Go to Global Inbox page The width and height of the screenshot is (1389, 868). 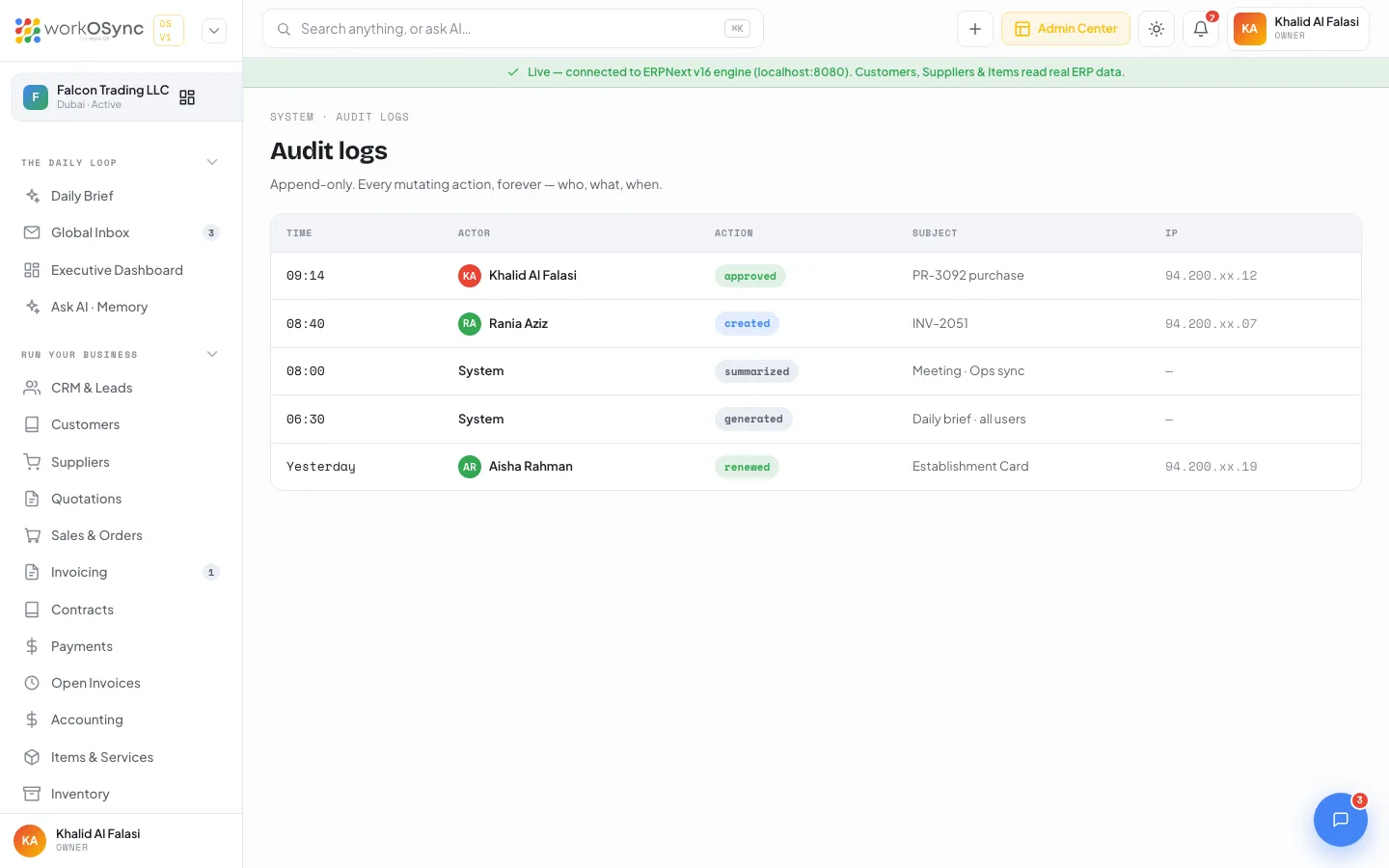[121, 232]
